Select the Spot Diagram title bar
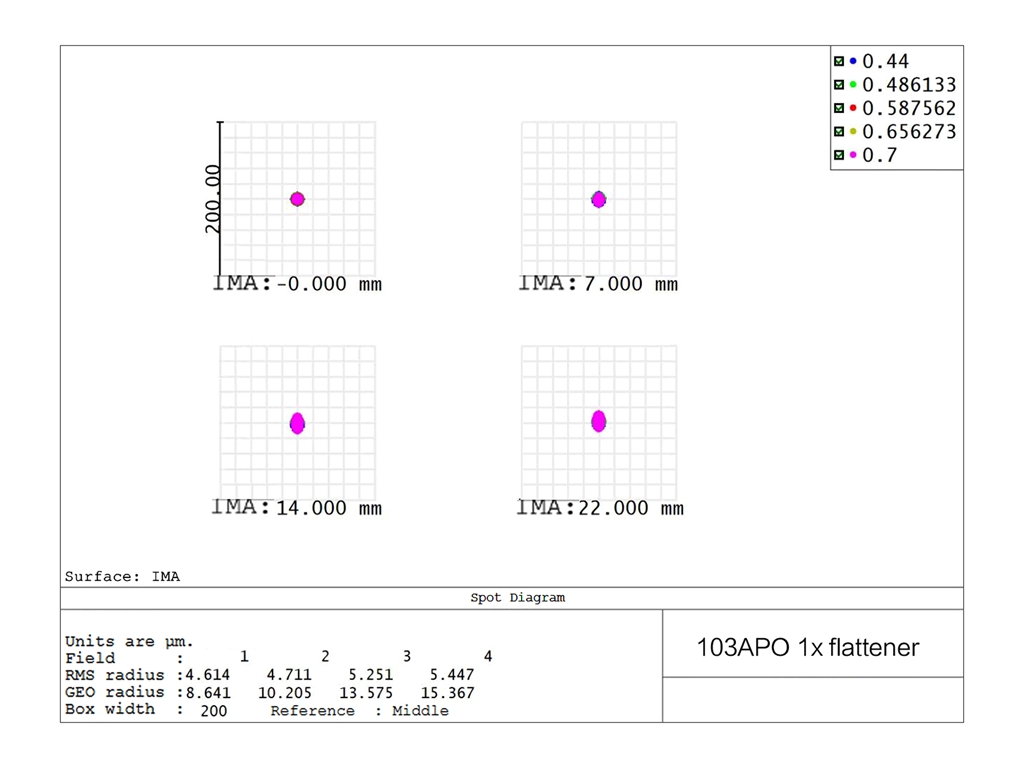The height and width of the screenshot is (768, 1024). (x=517, y=598)
